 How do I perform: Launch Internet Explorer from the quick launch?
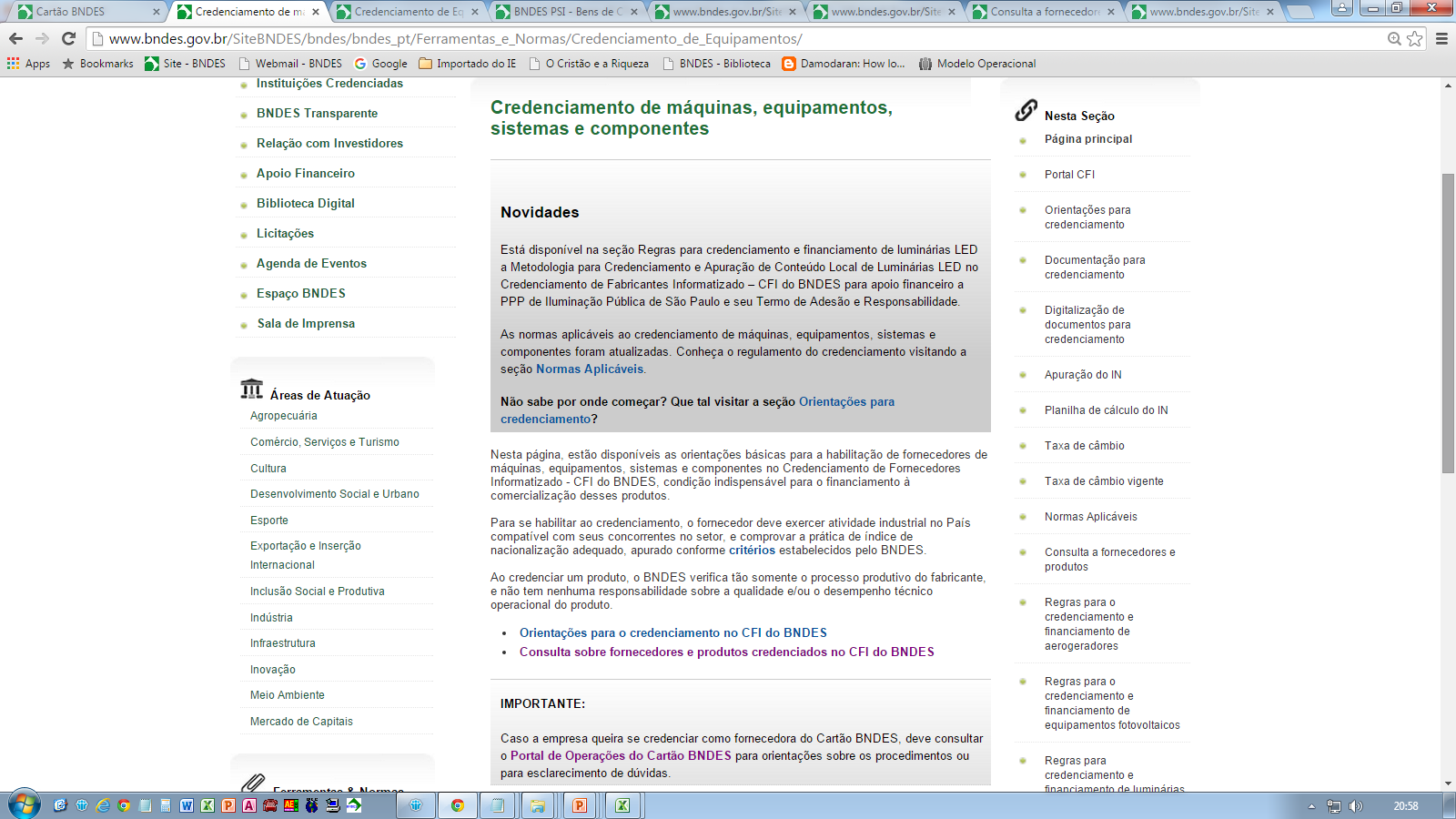[x=103, y=805]
